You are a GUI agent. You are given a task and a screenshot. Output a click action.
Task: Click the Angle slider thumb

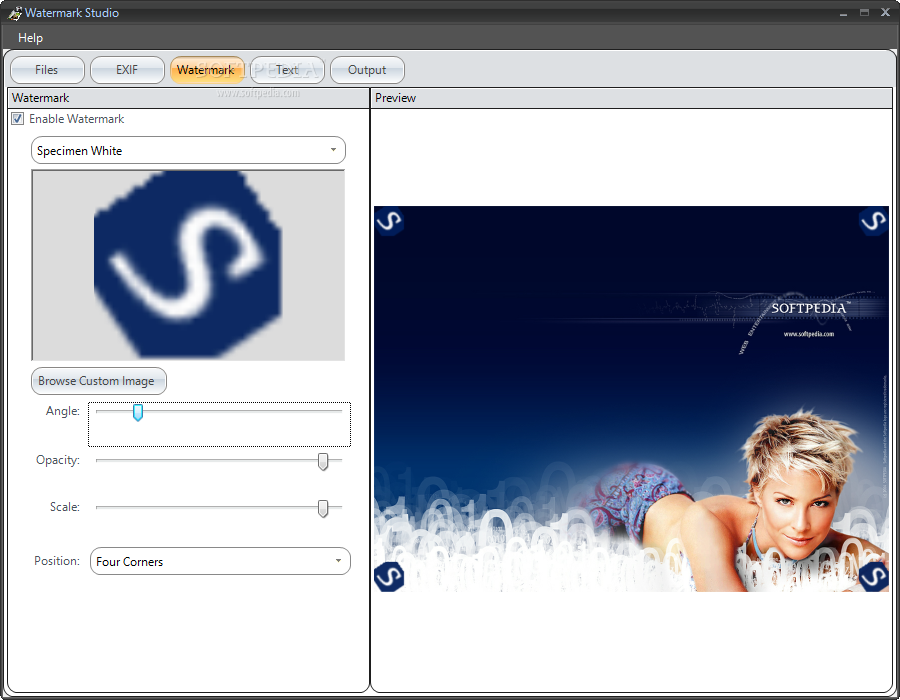[x=138, y=412]
